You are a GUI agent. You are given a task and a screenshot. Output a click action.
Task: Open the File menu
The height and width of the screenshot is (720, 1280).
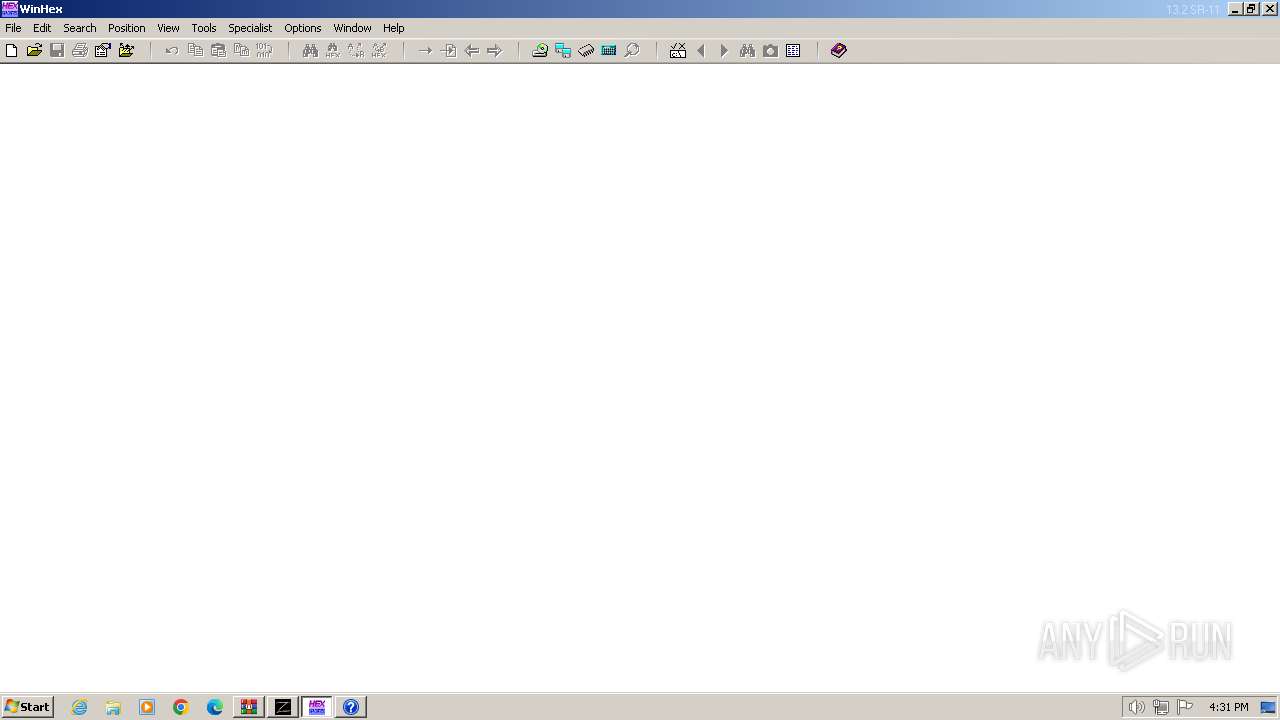pyautogui.click(x=13, y=28)
